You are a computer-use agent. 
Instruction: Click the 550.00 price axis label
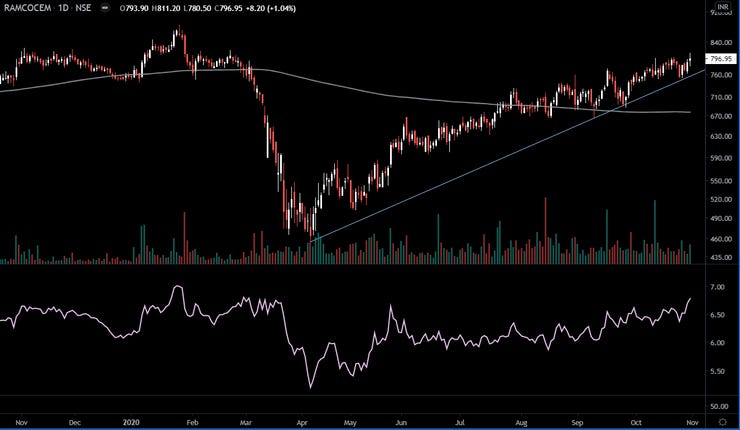point(721,181)
